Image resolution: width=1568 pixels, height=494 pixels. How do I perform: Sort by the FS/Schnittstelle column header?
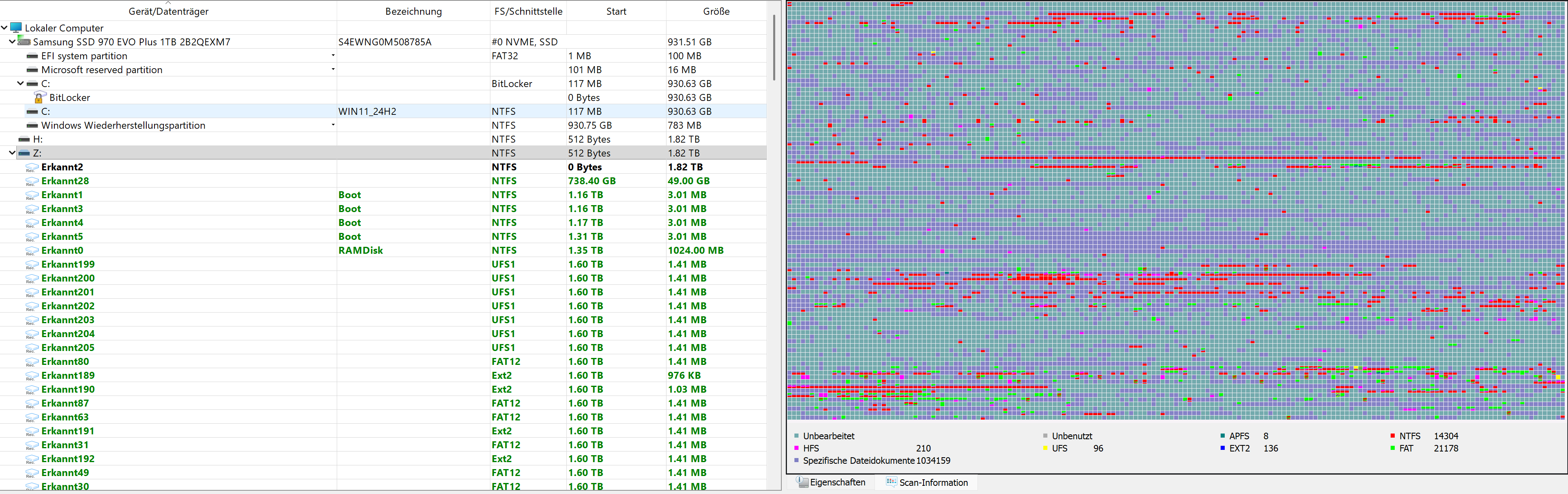point(528,11)
